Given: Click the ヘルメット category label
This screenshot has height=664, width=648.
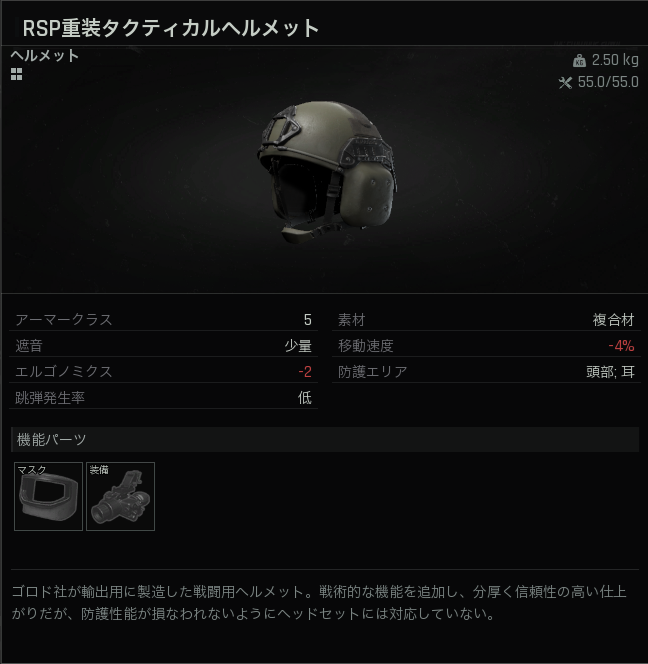Looking at the screenshot, I should [45, 55].
